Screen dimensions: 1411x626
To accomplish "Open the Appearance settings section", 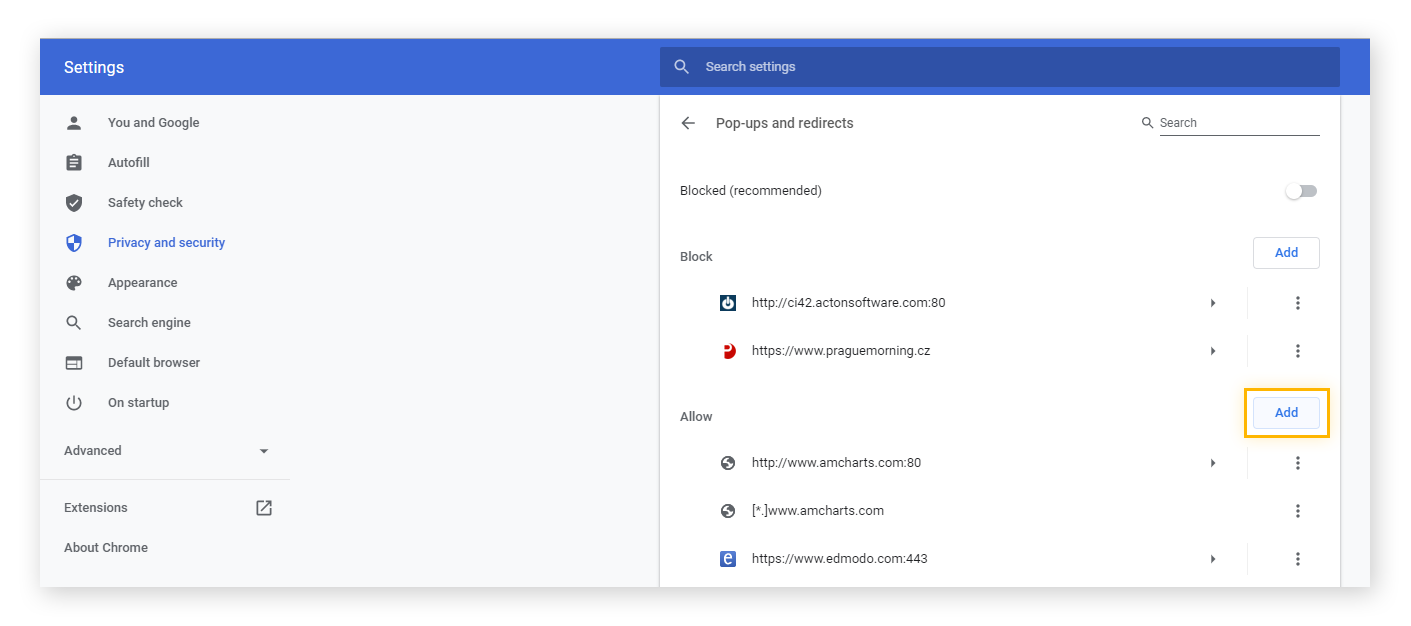I will [143, 282].
